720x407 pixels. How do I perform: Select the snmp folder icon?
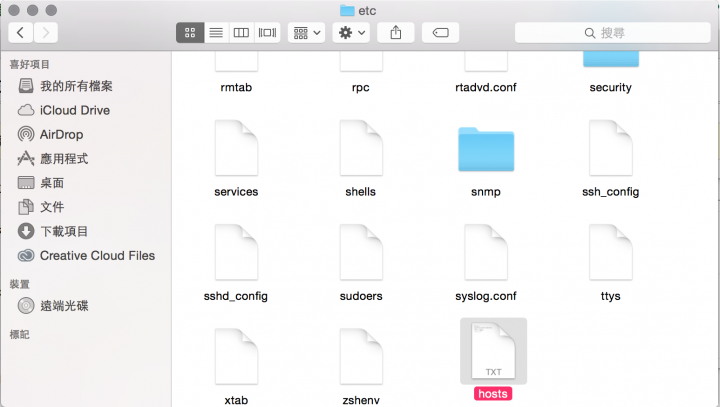(x=486, y=150)
